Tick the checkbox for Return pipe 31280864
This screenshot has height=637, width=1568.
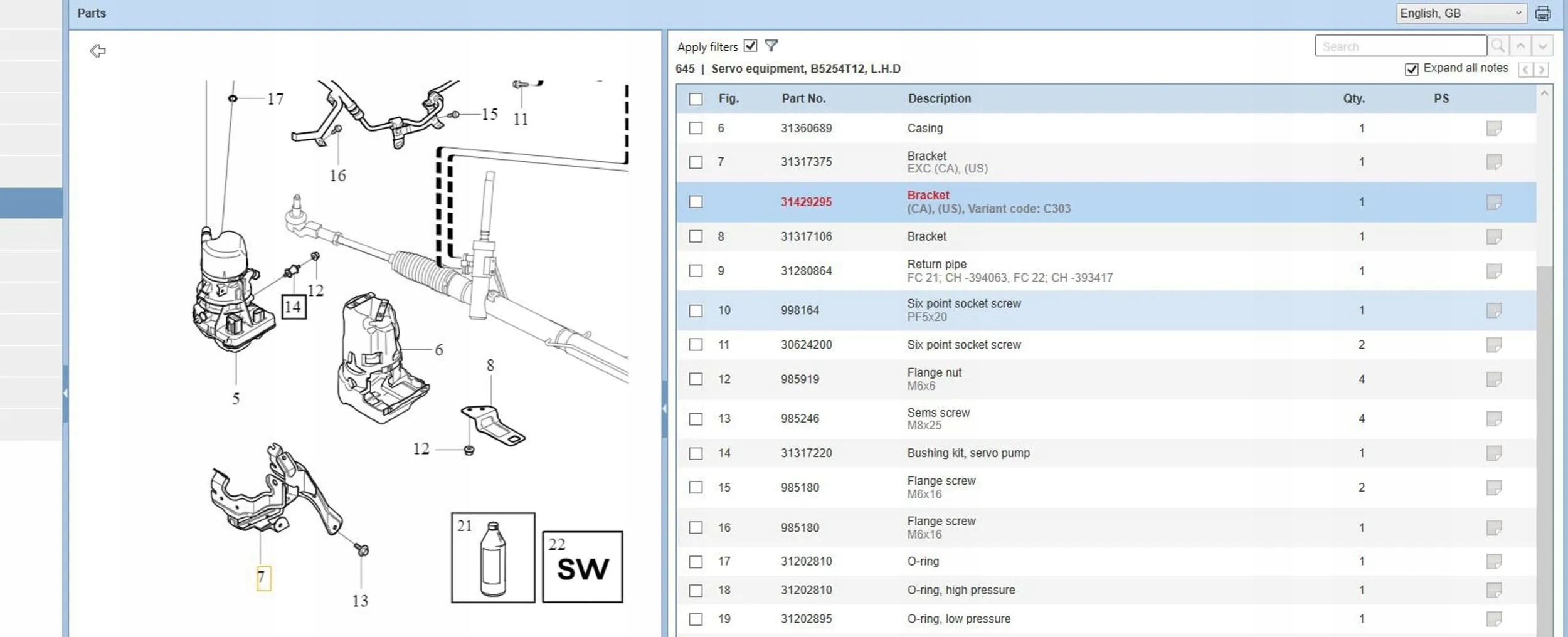tap(696, 271)
